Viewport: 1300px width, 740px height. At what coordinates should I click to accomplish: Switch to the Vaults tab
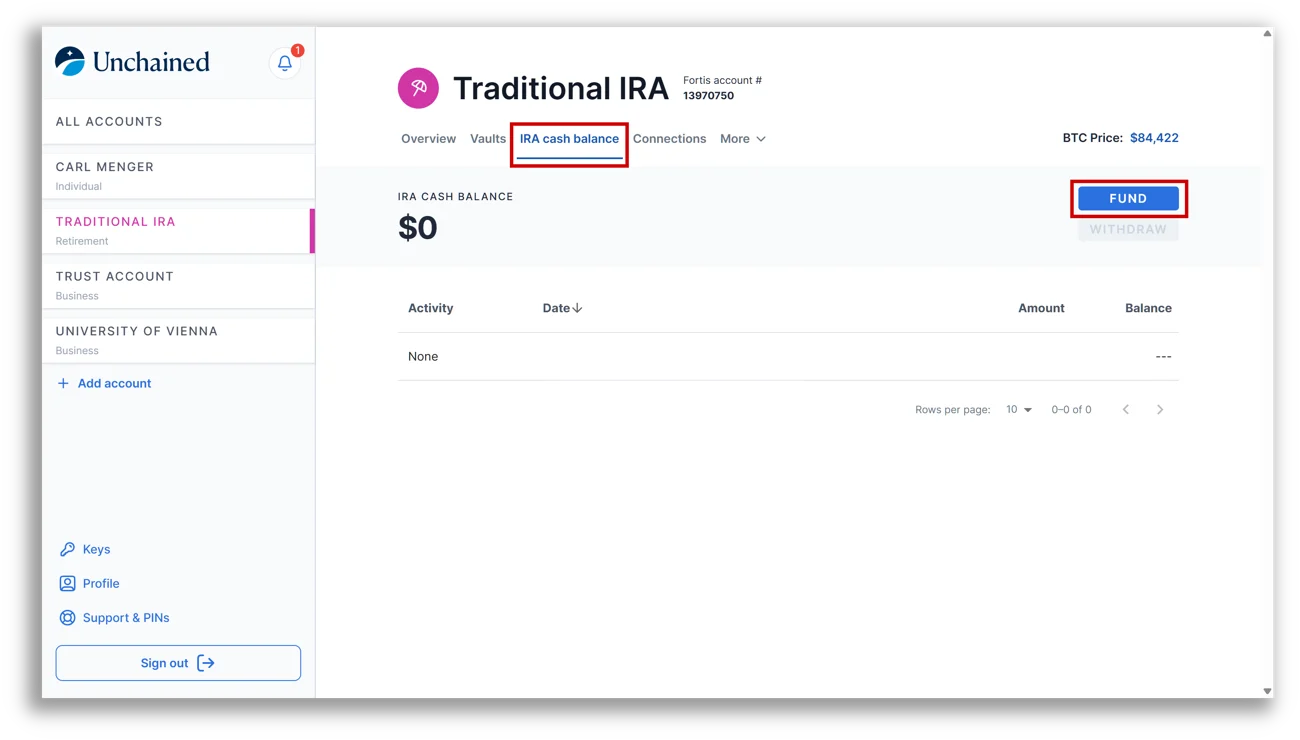point(488,139)
